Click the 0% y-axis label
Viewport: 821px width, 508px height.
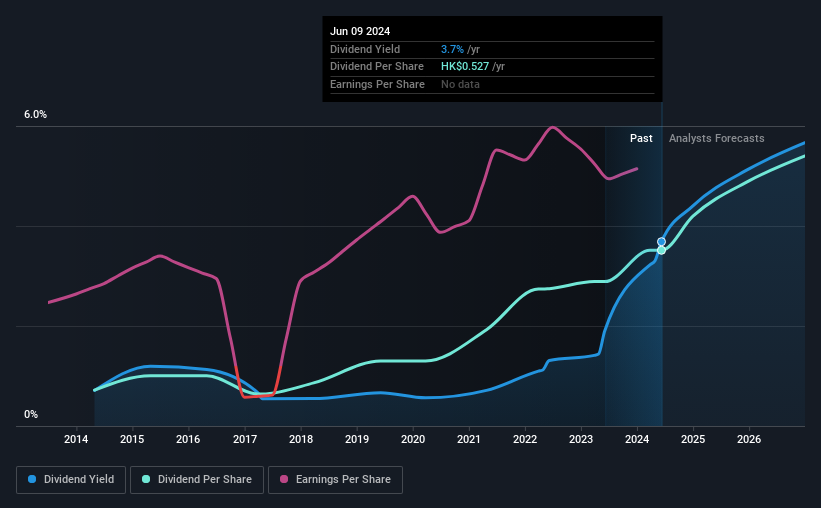pyautogui.click(x=31, y=414)
